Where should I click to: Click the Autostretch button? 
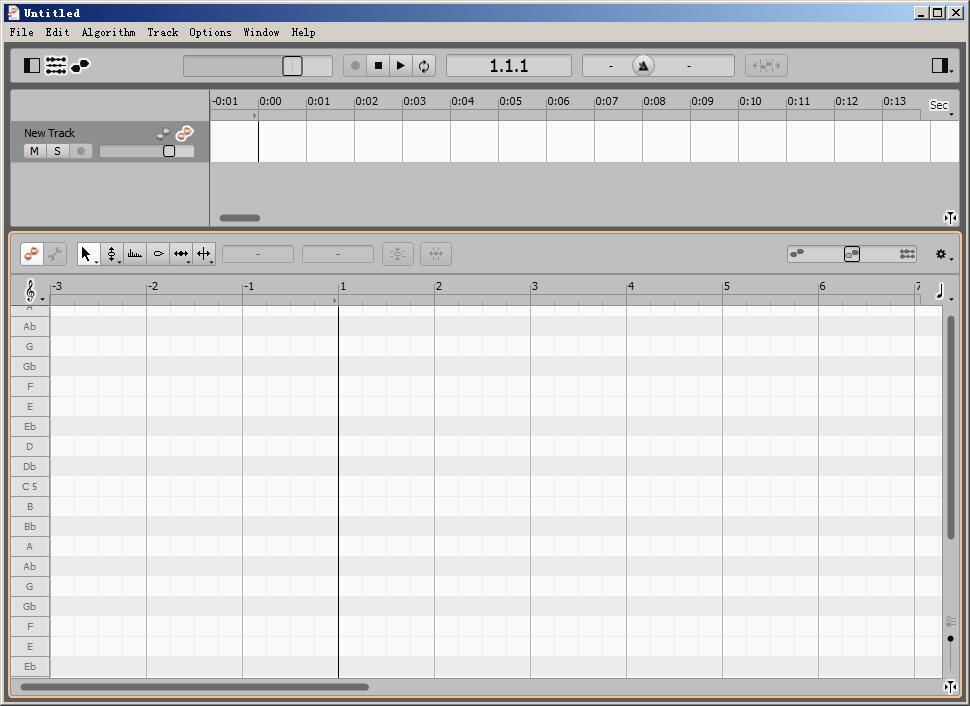coord(766,66)
